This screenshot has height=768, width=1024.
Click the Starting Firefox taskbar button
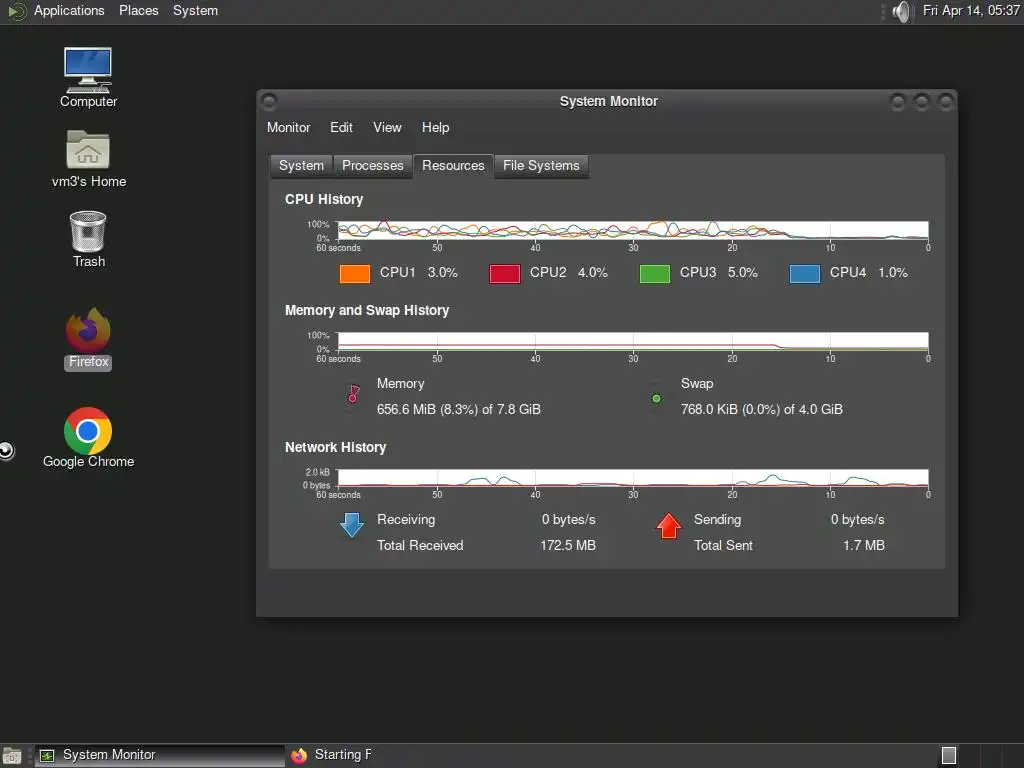pos(332,756)
